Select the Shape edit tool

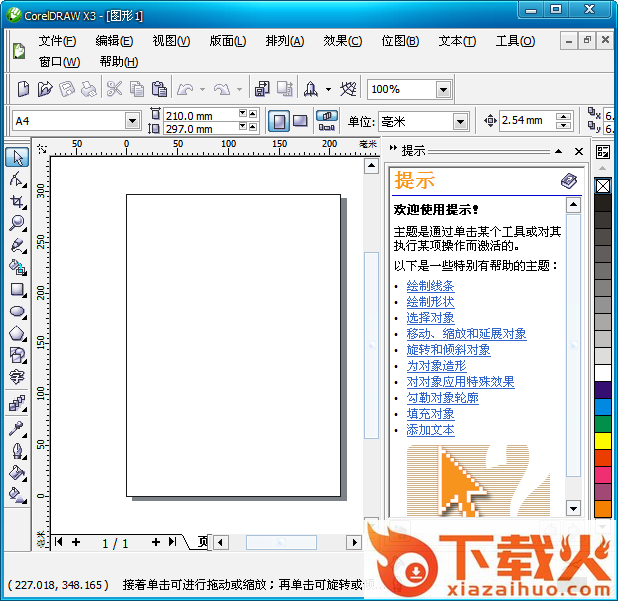click(x=17, y=180)
